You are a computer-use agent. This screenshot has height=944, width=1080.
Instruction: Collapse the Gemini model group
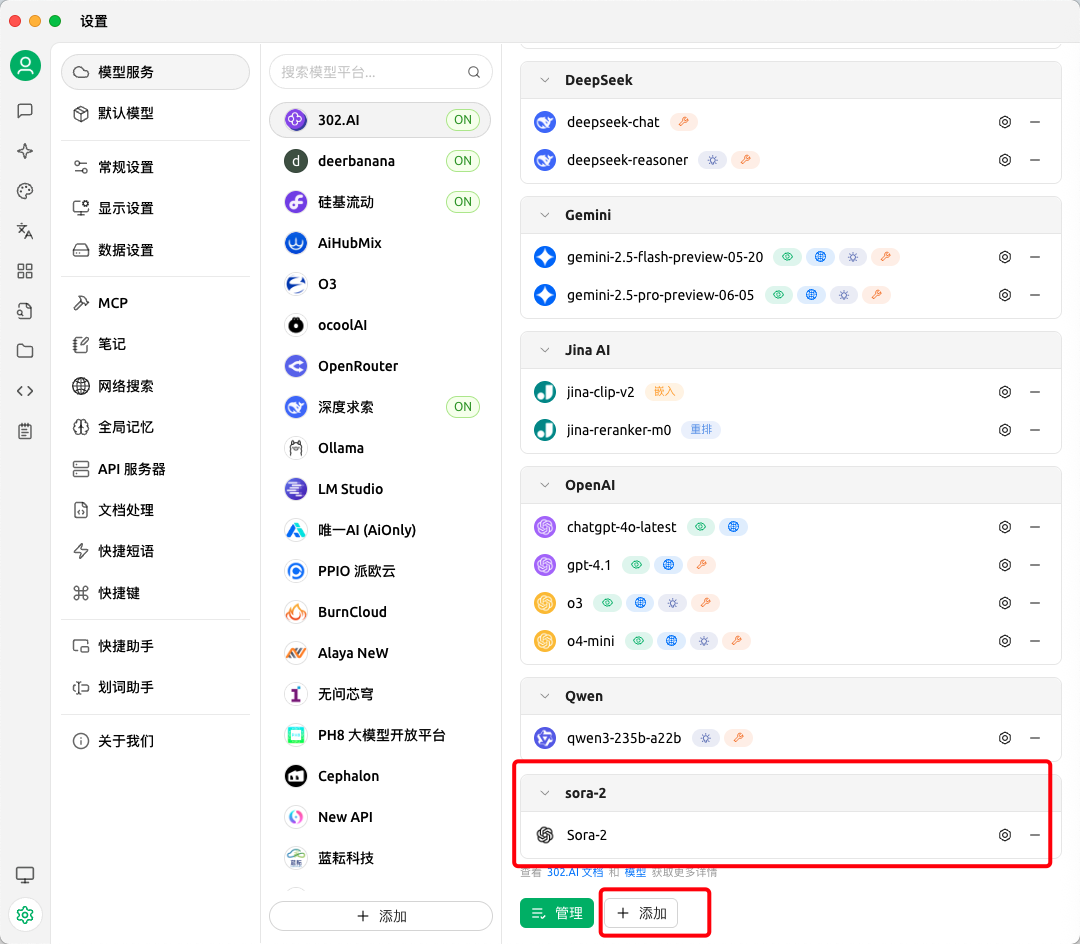pyautogui.click(x=544, y=215)
